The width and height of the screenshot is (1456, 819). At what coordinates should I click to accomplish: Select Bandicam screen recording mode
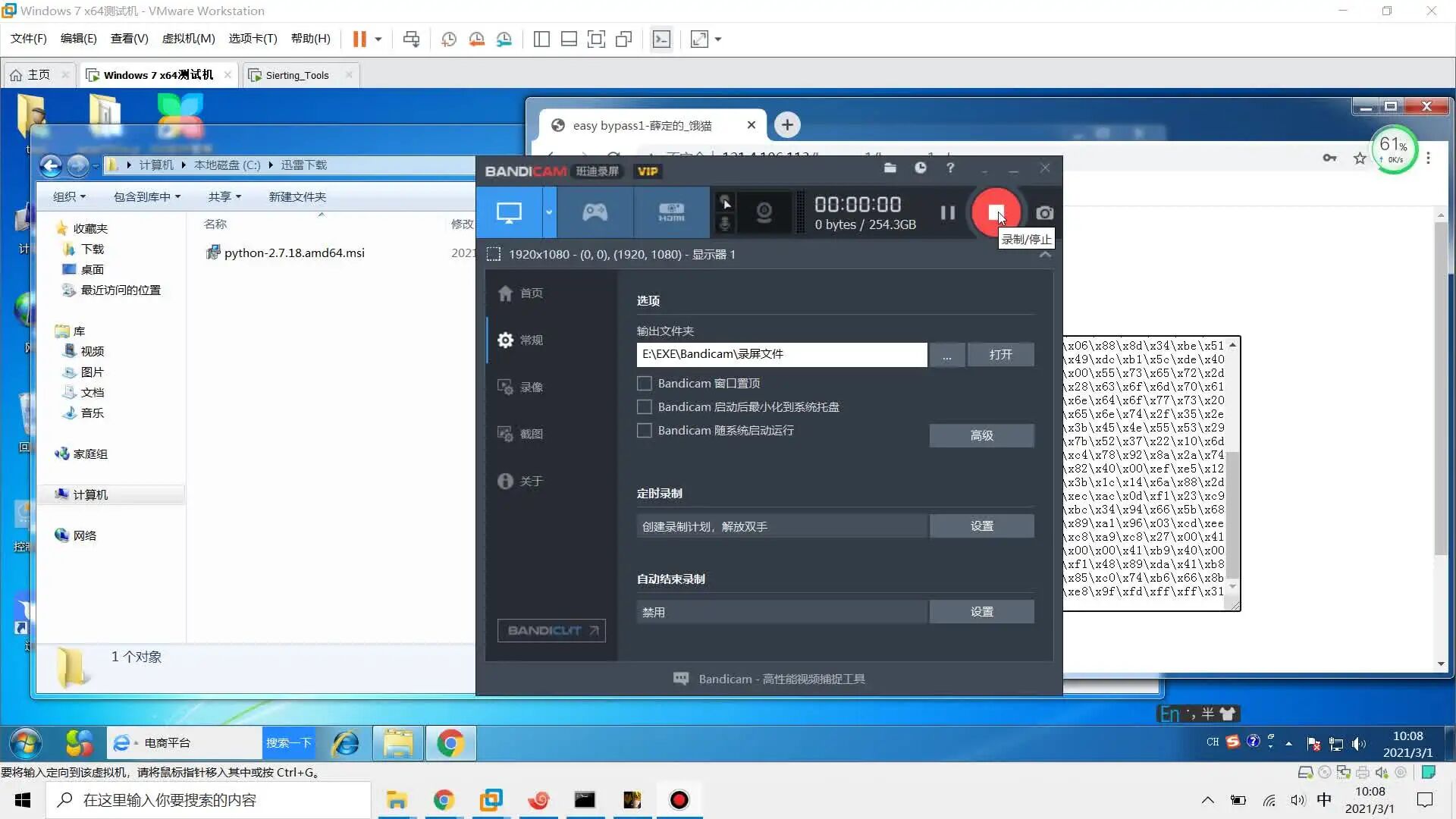[x=509, y=212]
